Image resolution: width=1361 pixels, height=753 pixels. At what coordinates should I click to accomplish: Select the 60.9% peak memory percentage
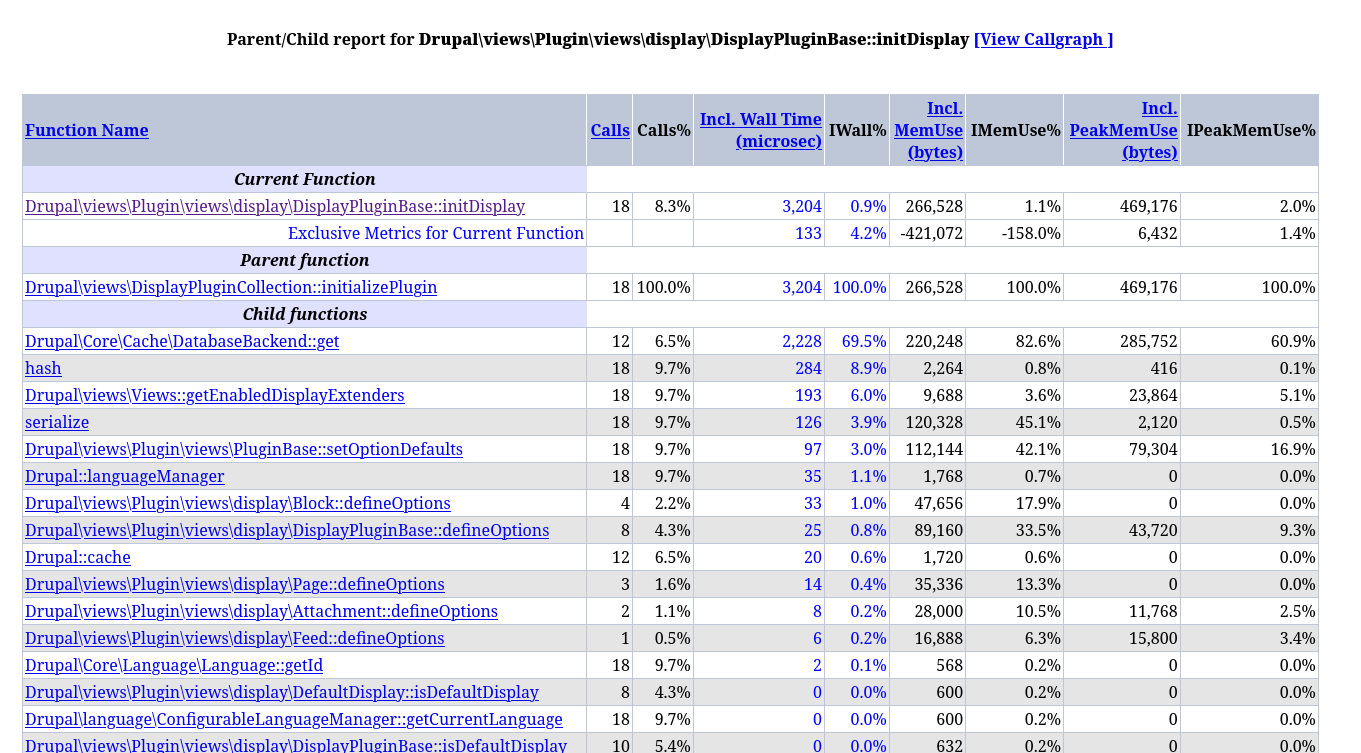pyautogui.click(x=1293, y=341)
